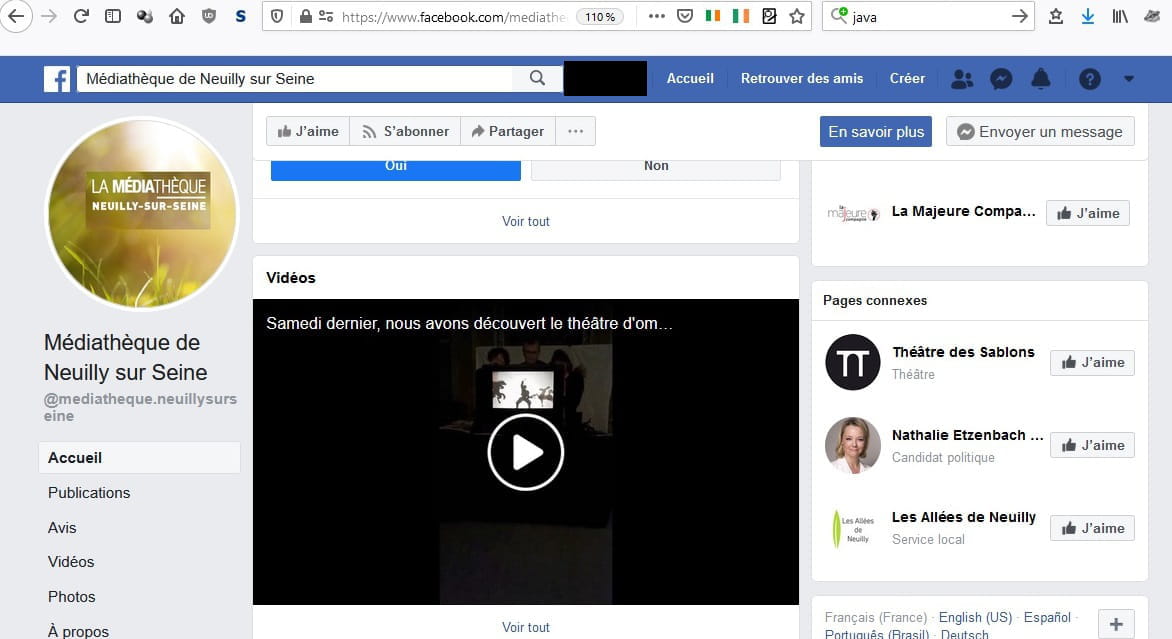Viewport: 1172px width, 639px height.
Task: Open Théâtre des Sablons page logo
Action: click(x=853, y=362)
